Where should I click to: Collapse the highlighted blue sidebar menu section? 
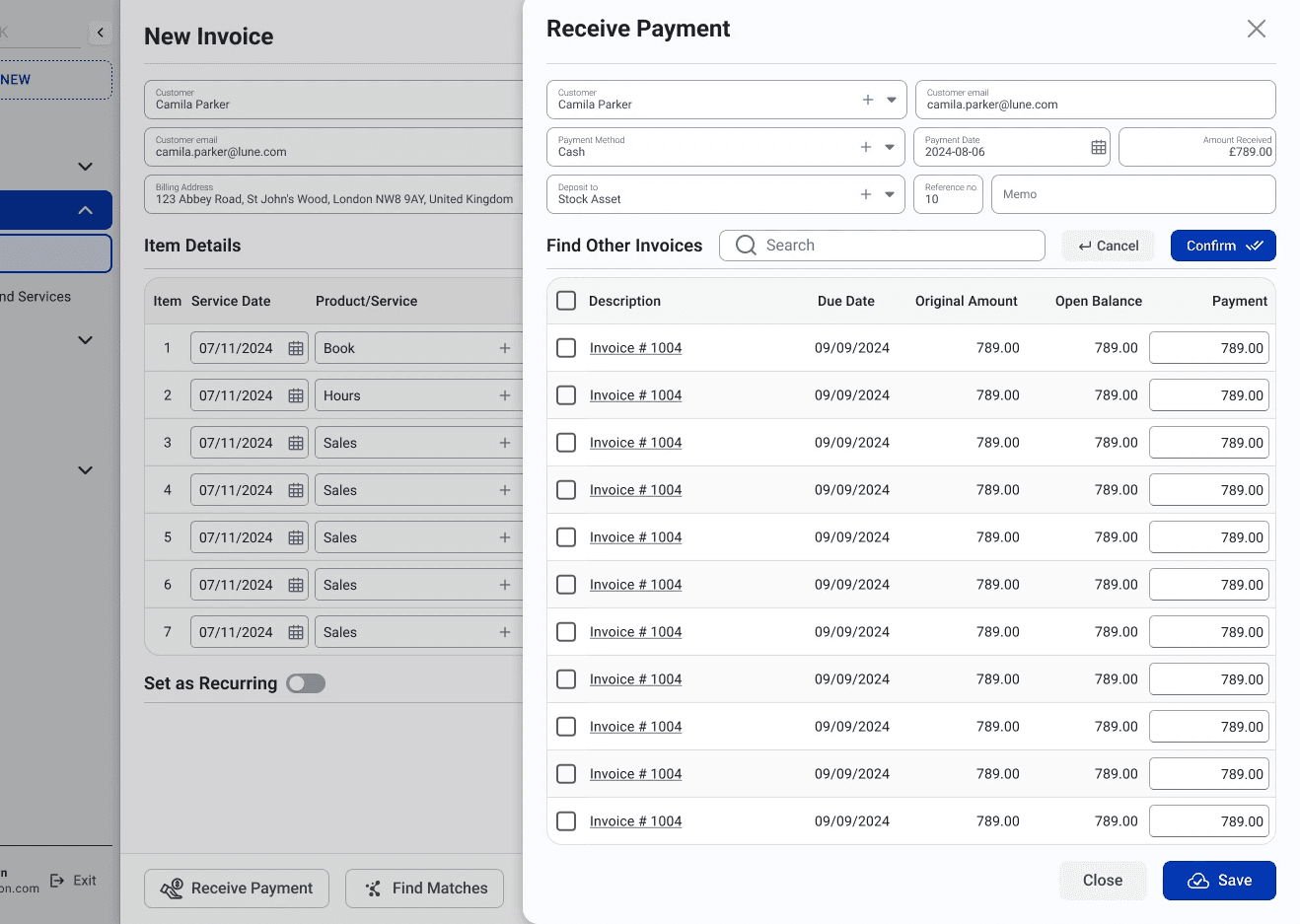pos(86,210)
